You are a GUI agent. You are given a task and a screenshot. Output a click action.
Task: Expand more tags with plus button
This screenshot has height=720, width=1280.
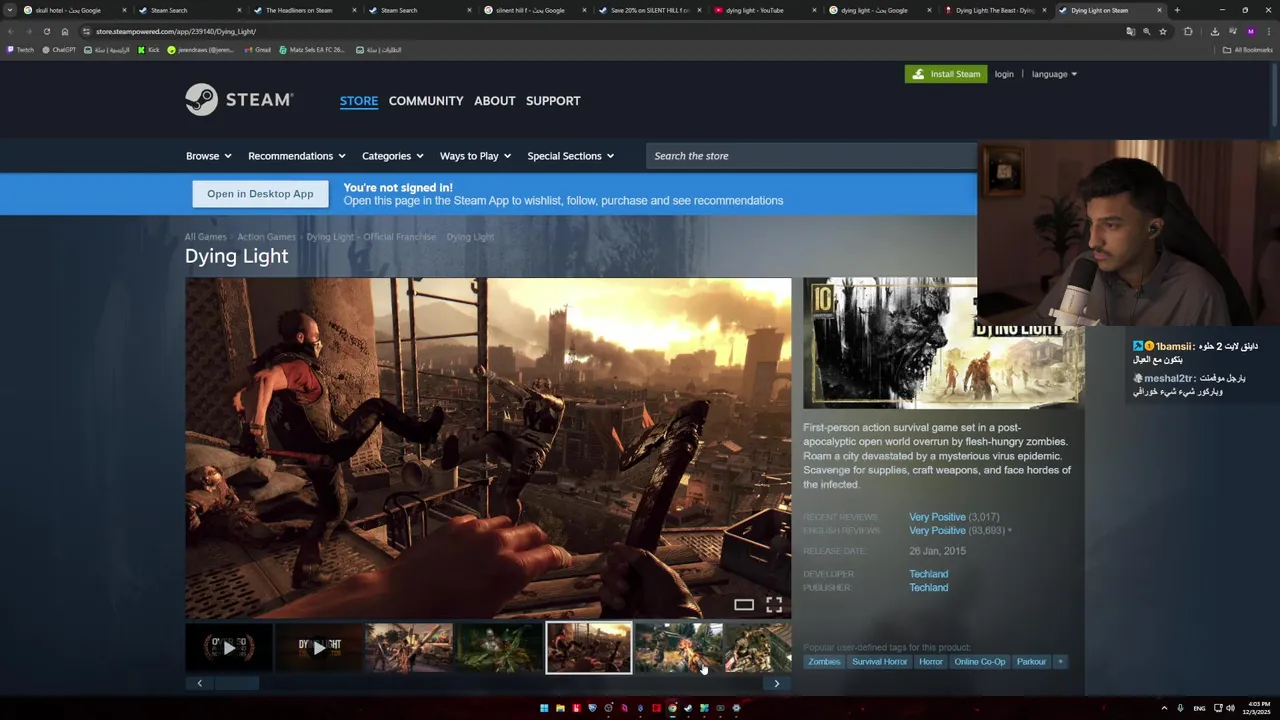tap(1061, 662)
